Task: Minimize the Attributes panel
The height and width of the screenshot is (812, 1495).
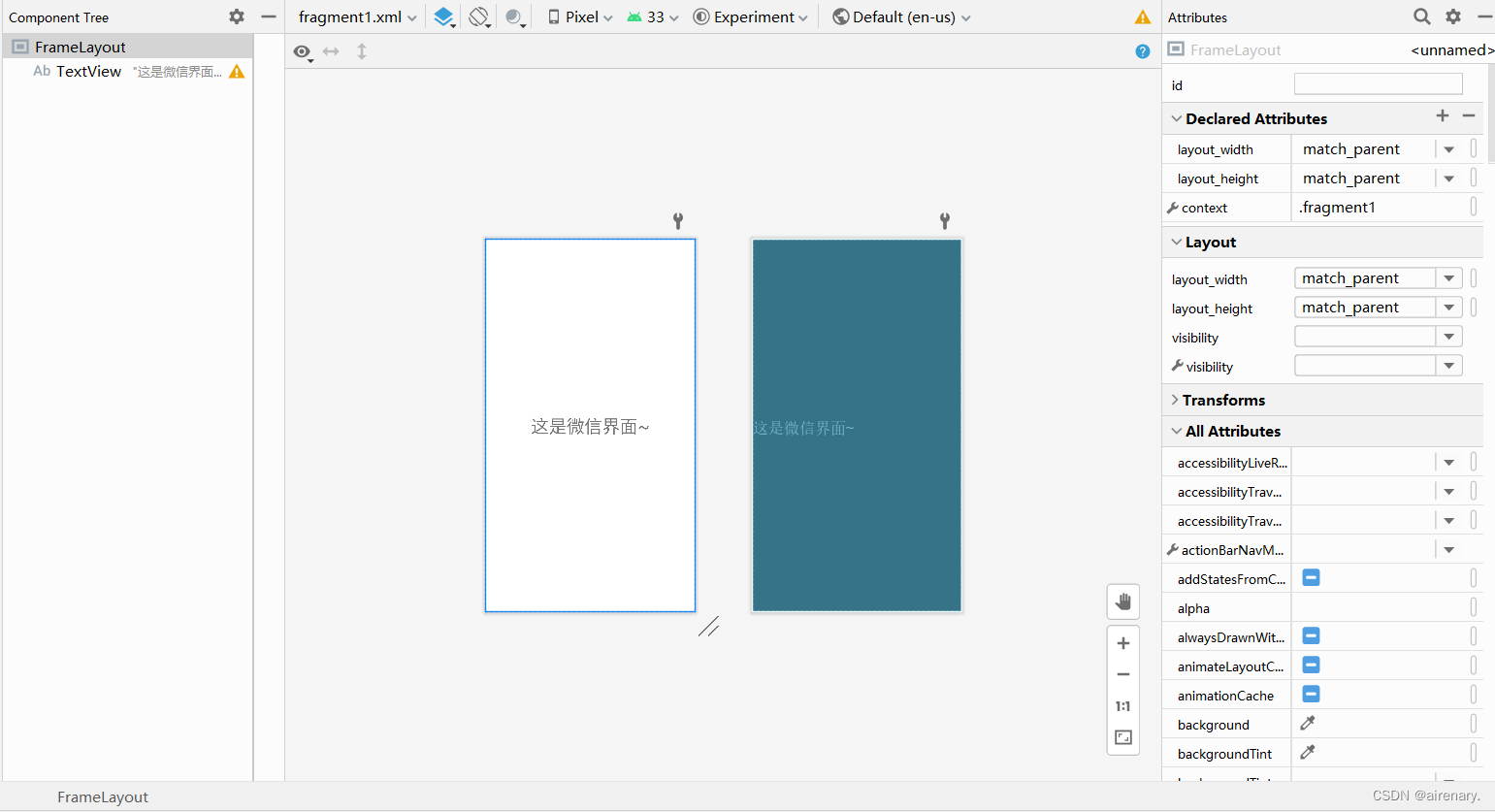Action: [x=1484, y=16]
